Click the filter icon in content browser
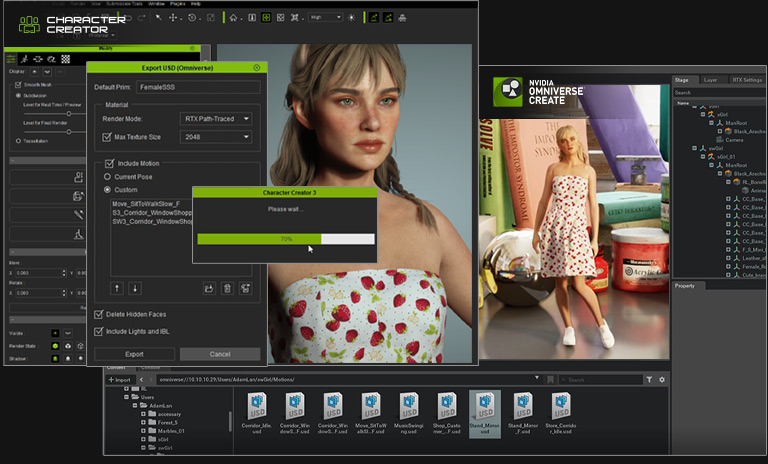This screenshot has width=768, height=464. click(649, 380)
